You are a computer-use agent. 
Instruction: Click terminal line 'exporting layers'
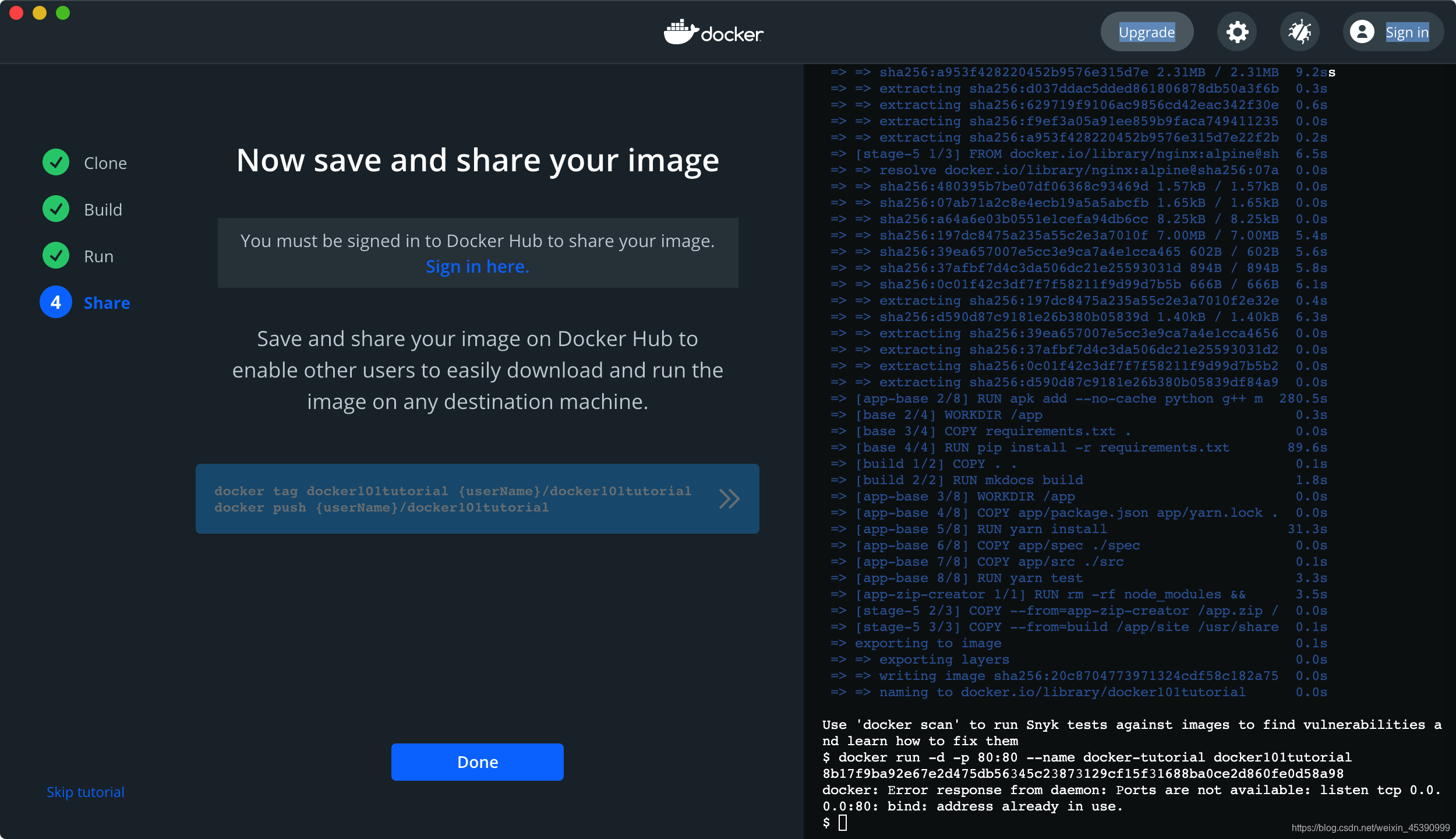coord(1079,660)
